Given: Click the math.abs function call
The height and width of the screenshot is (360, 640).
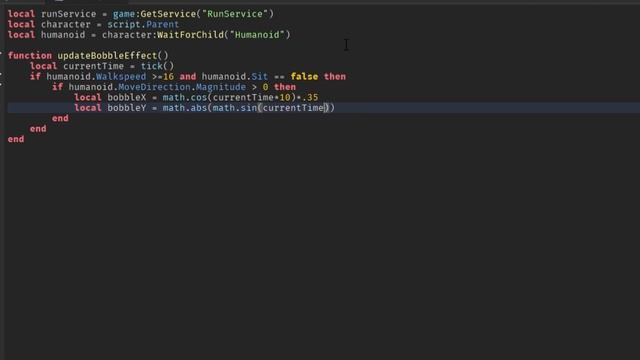Looking at the screenshot, I should 185,108.
